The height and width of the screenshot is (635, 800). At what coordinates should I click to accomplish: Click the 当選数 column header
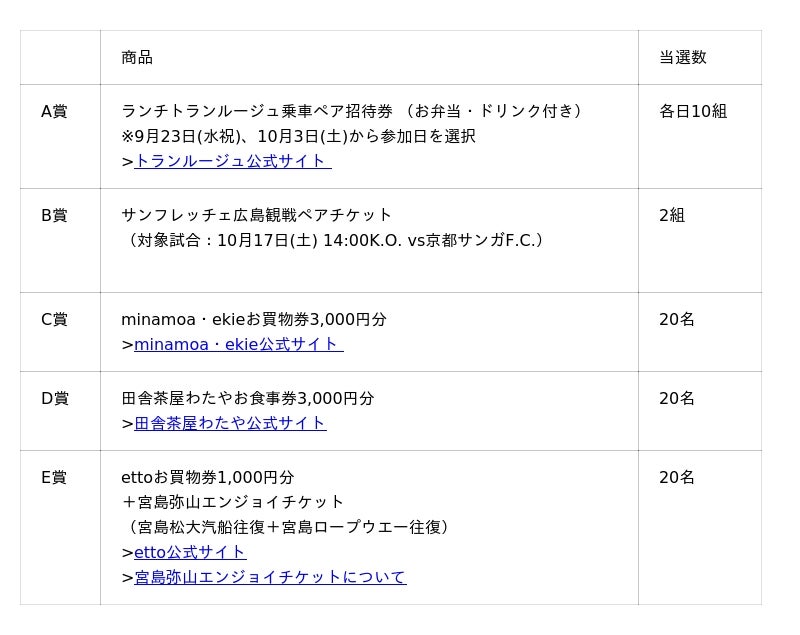(683, 57)
